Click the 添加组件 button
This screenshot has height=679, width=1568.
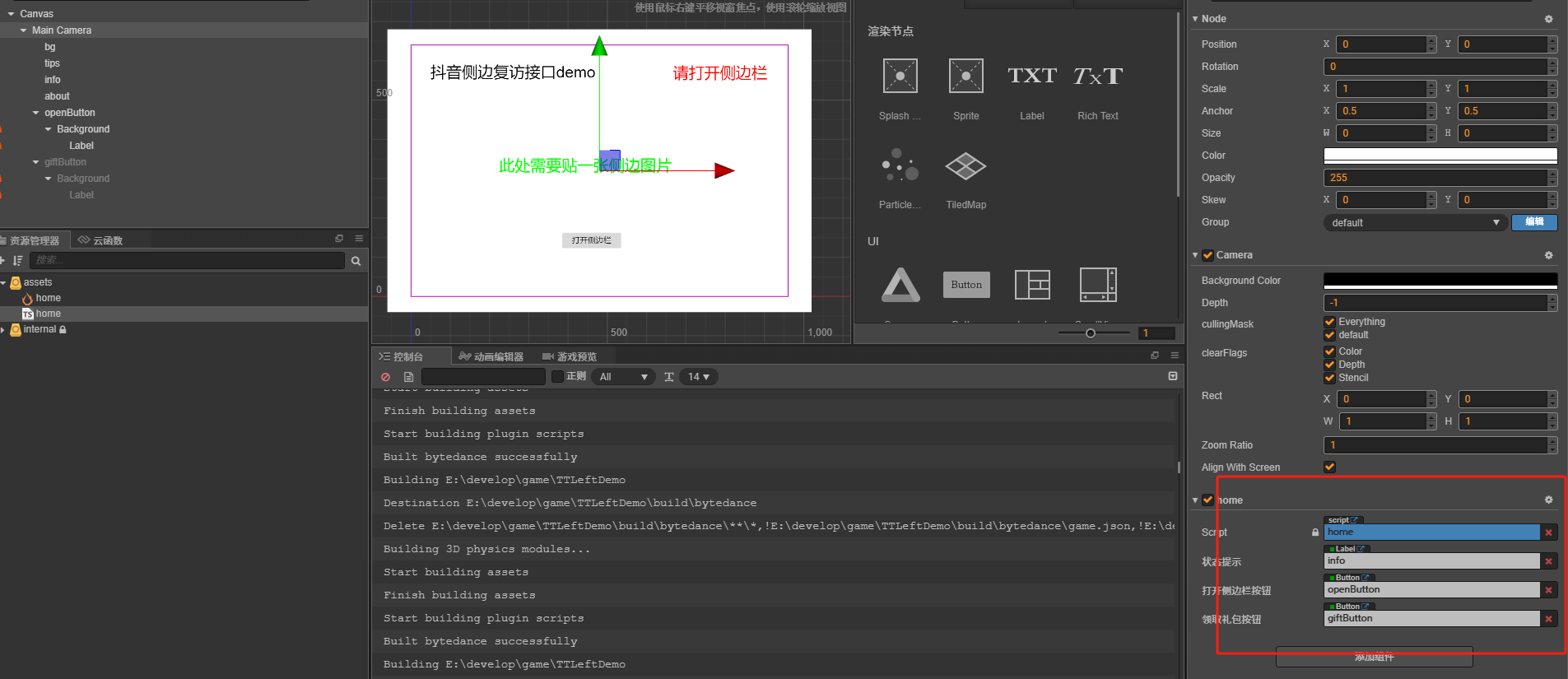point(1375,657)
